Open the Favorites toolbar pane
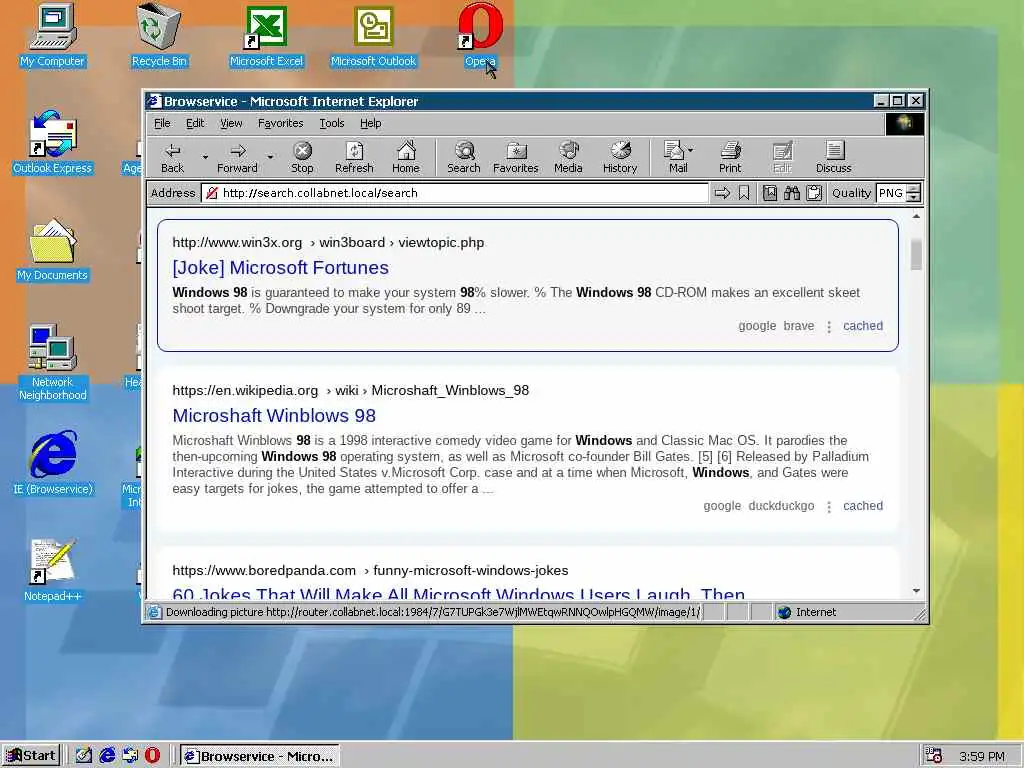The height and width of the screenshot is (768, 1024). coord(515,157)
